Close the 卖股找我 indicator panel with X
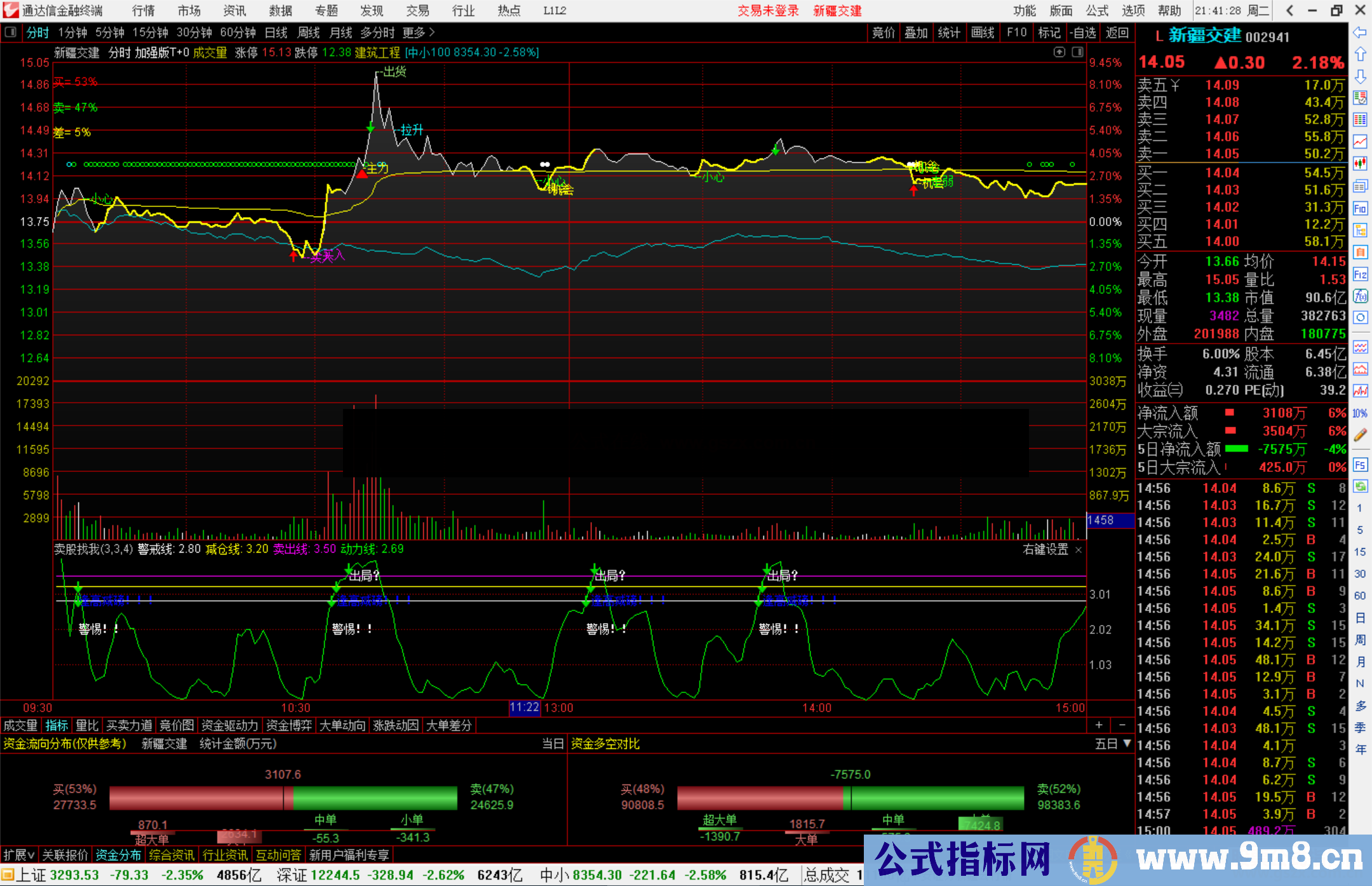The image size is (1372, 886). coord(1079,550)
